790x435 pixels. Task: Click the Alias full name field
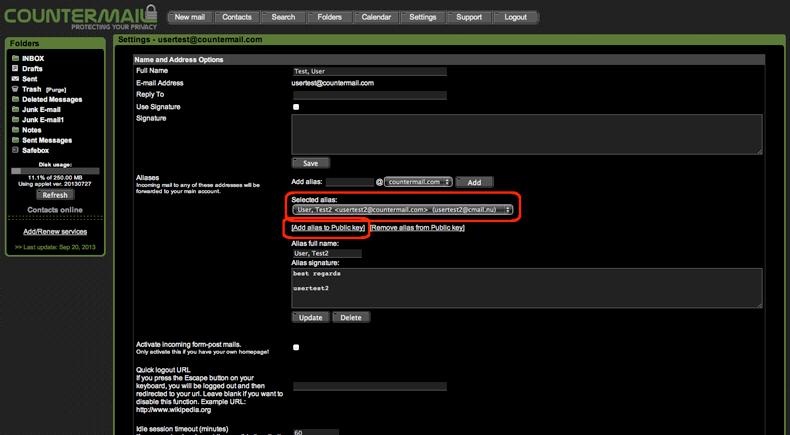(327, 253)
